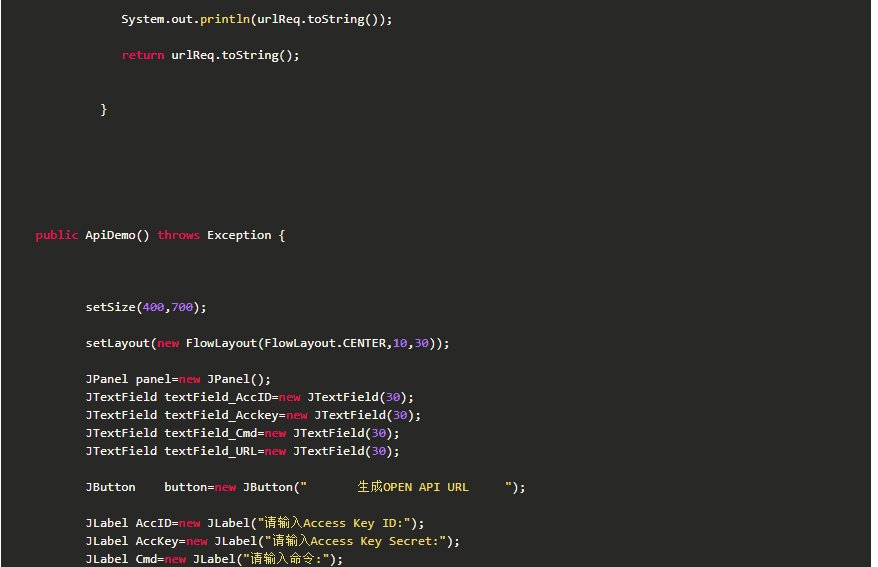Click the setLayout FlowLayout.CENTER line

[x=267, y=343]
